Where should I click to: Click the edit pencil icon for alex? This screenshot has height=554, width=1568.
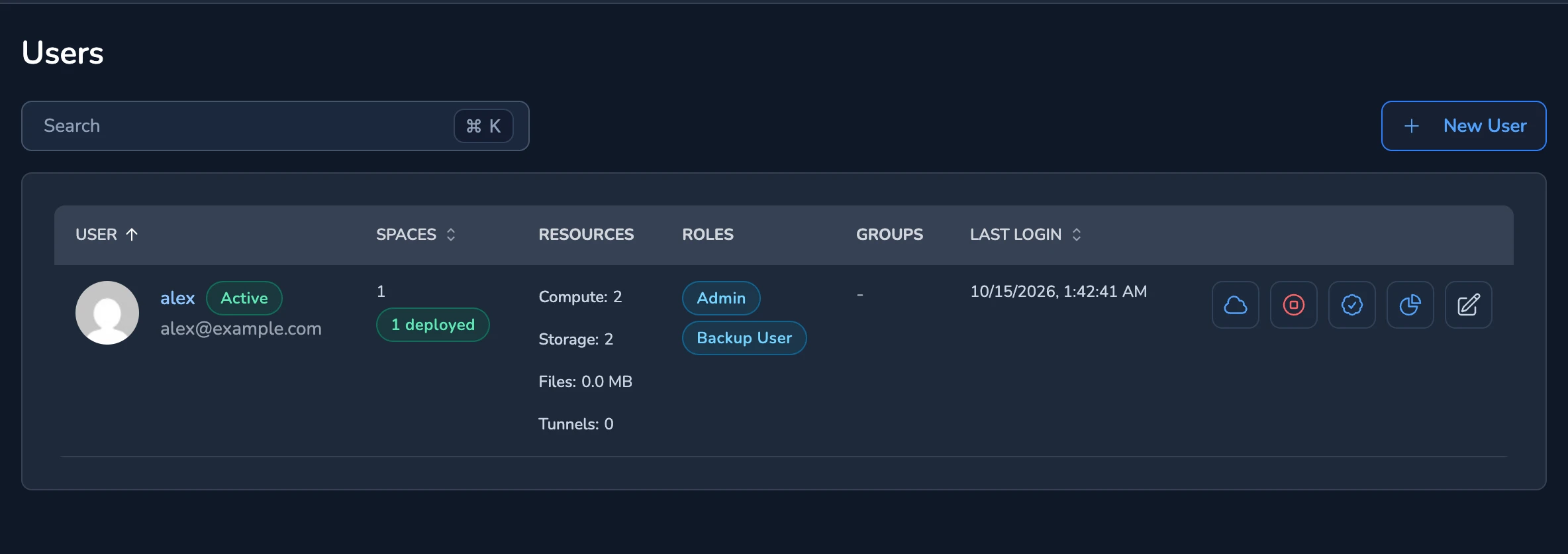tap(1469, 305)
